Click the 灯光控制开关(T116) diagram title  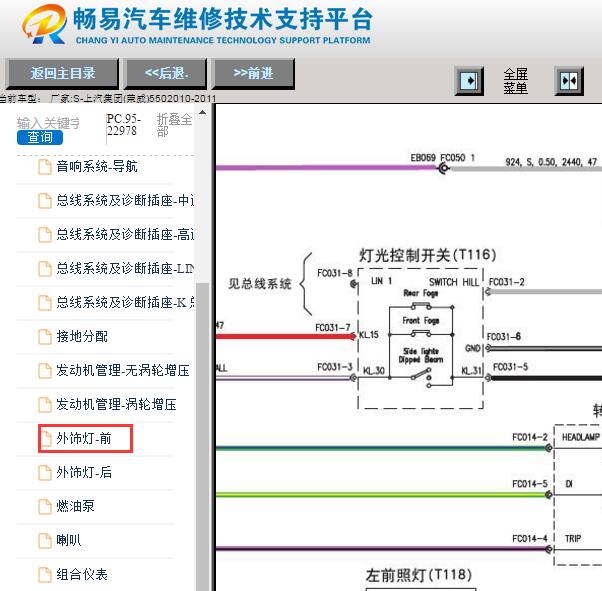coord(427,255)
